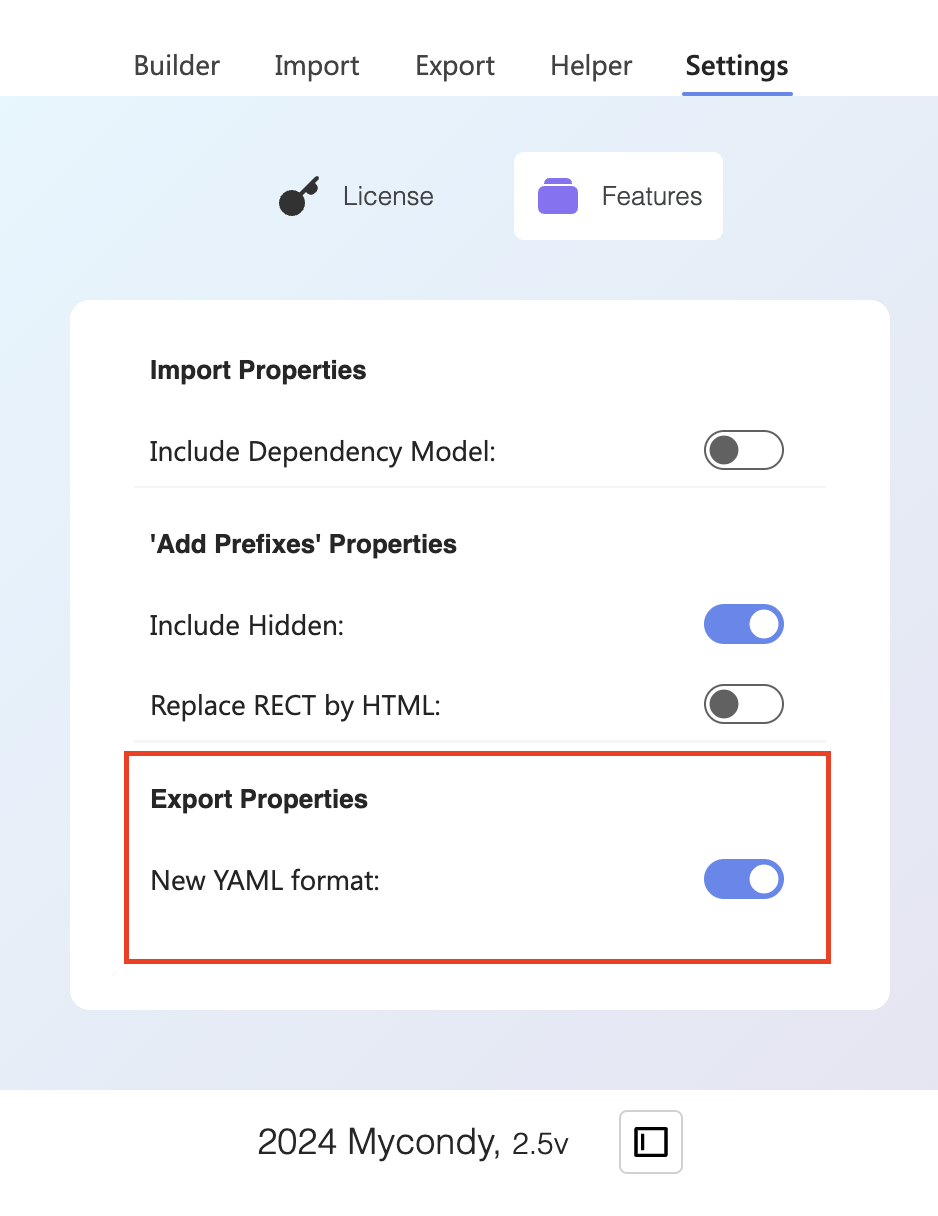
Task: Click the Import Properties heading
Action: (x=258, y=370)
